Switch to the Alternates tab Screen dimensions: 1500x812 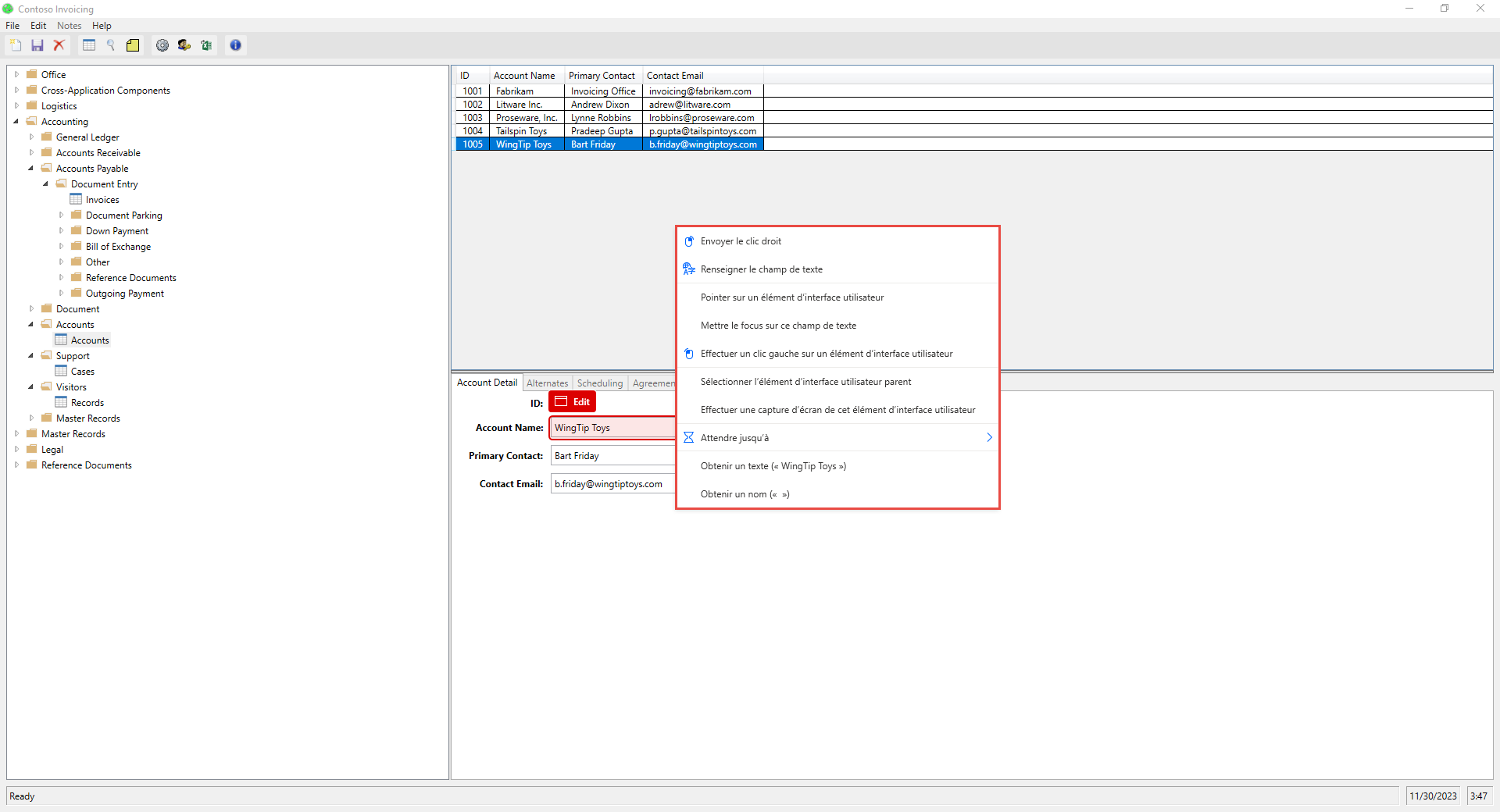[x=547, y=383]
